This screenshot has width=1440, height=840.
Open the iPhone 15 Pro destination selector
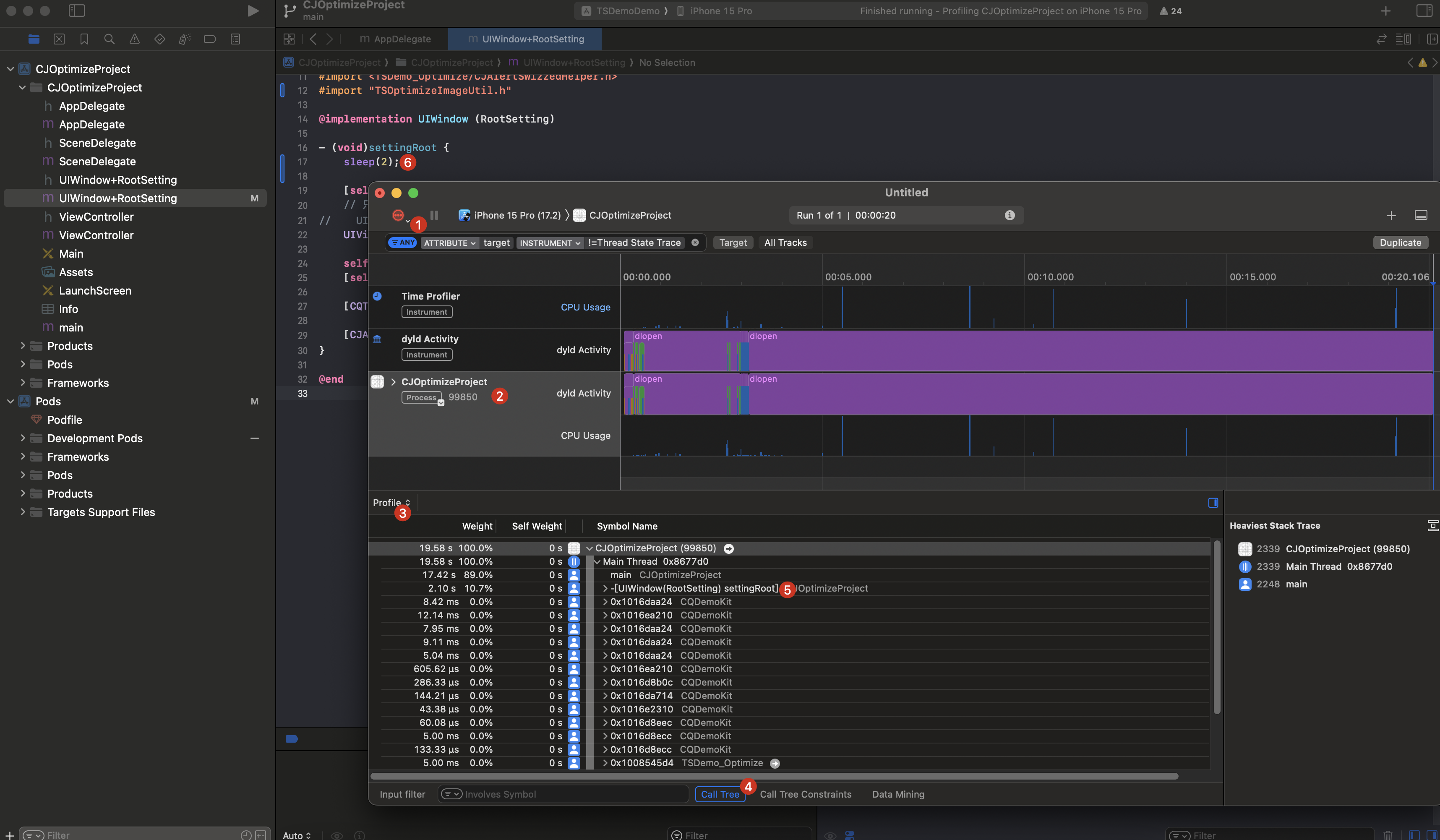714,11
